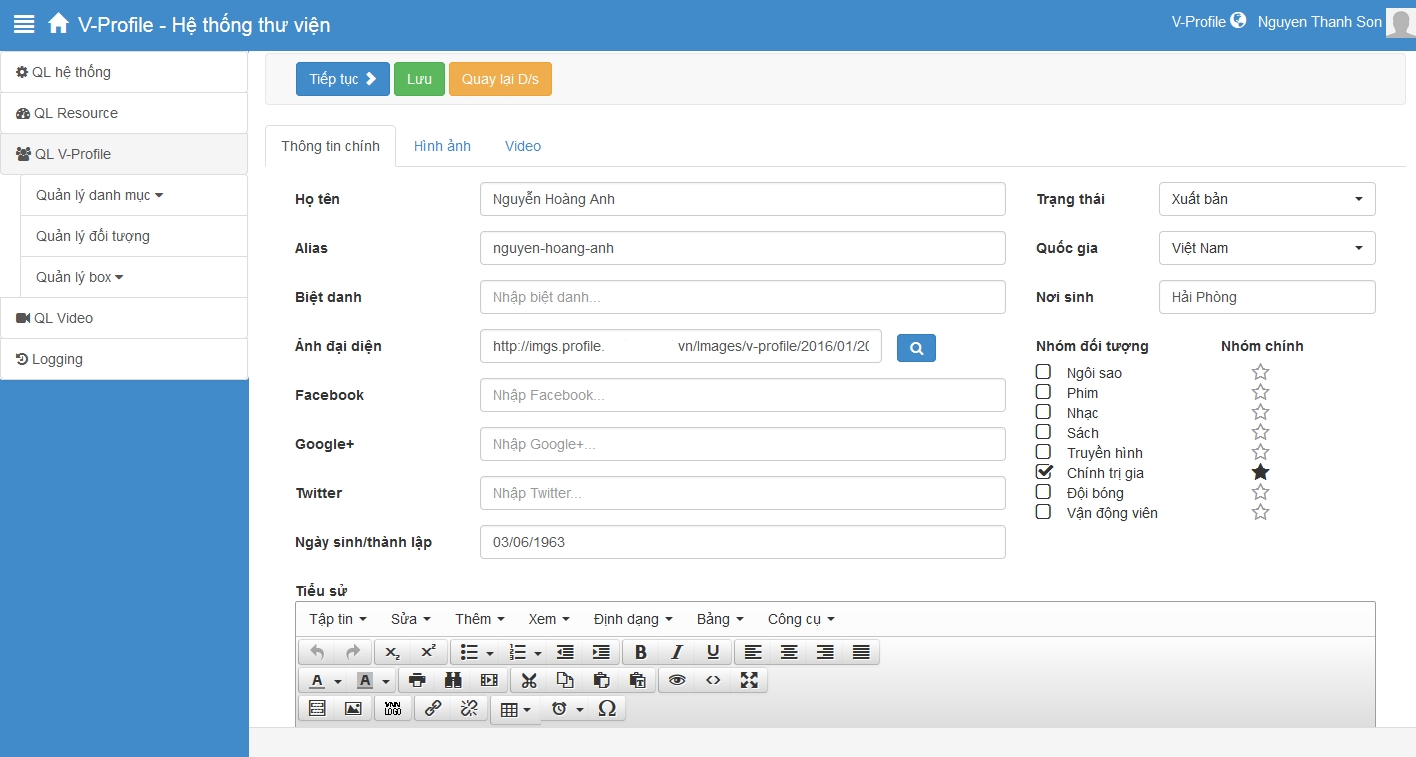
Task: Toggle bold formatting in Tiểu sử editor
Action: [x=641, y=652]
